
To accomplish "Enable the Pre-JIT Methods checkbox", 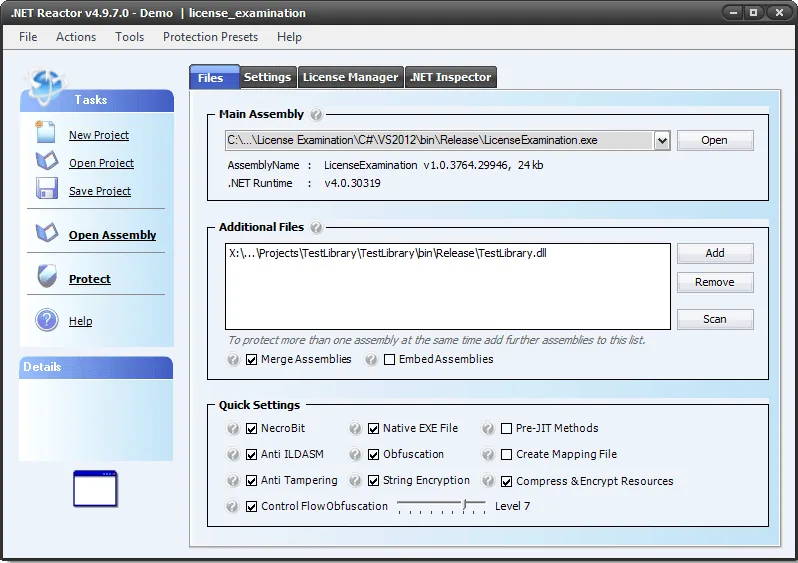I will click(506, 429).
